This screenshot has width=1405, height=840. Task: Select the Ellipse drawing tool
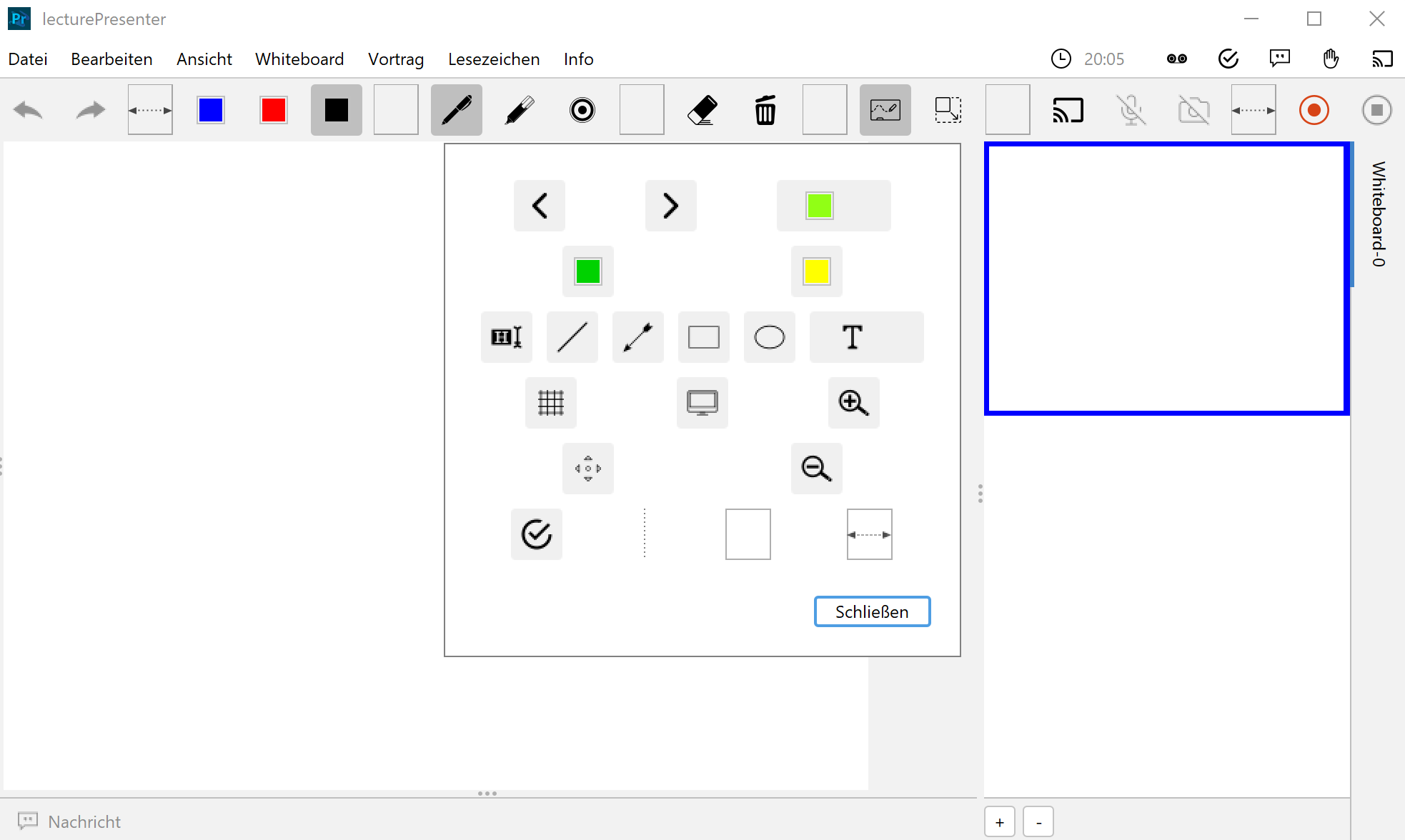click(769, 336)
